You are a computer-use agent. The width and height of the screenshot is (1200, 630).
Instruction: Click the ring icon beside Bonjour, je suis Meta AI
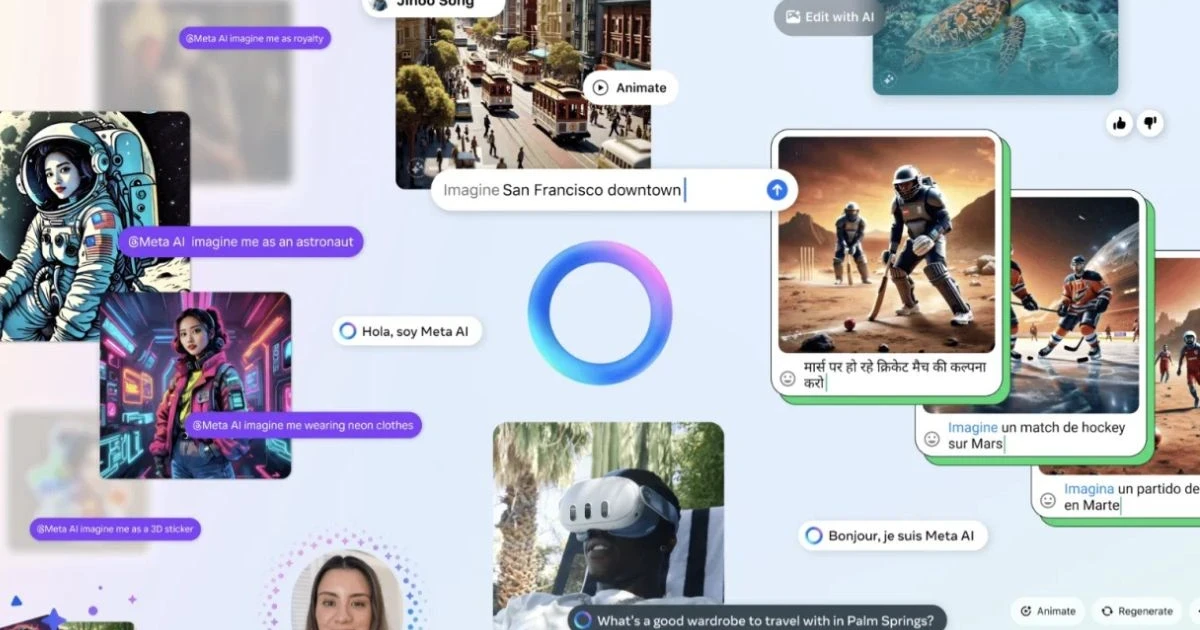[x=814, y=536]
